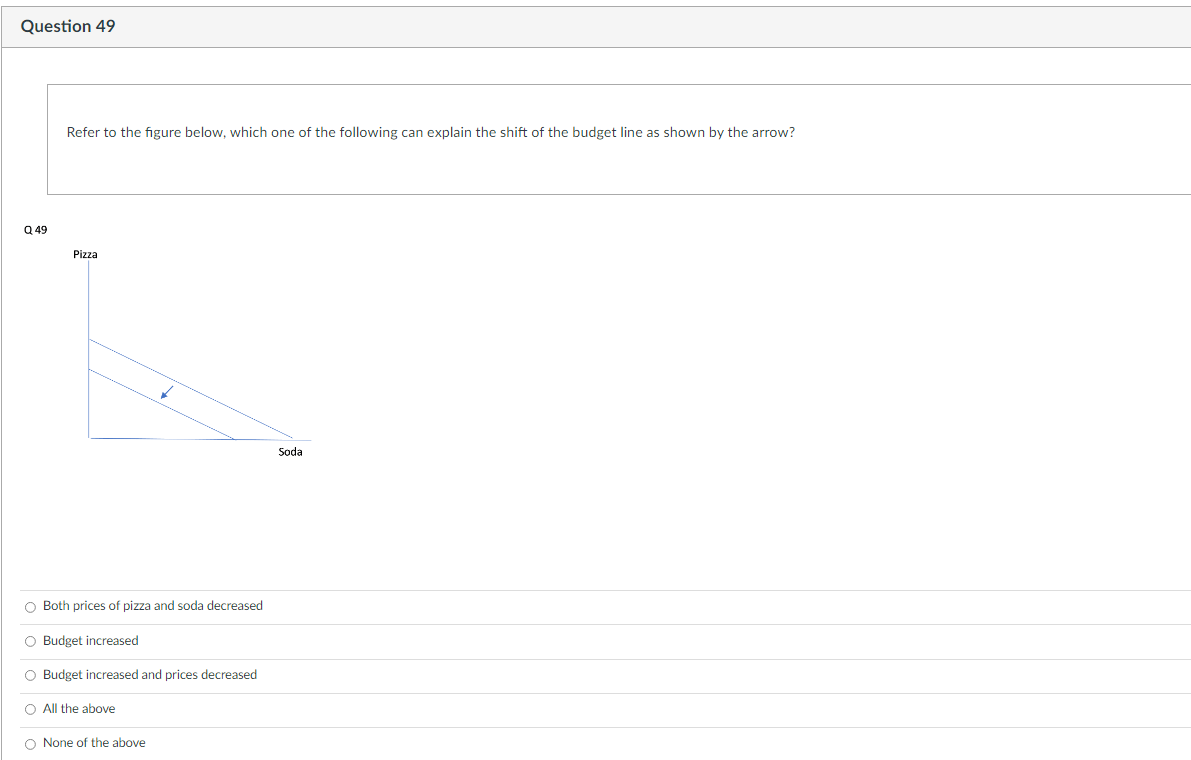
Task: Click the 'Q 49' figure caption
Action: tap(36, 229)
